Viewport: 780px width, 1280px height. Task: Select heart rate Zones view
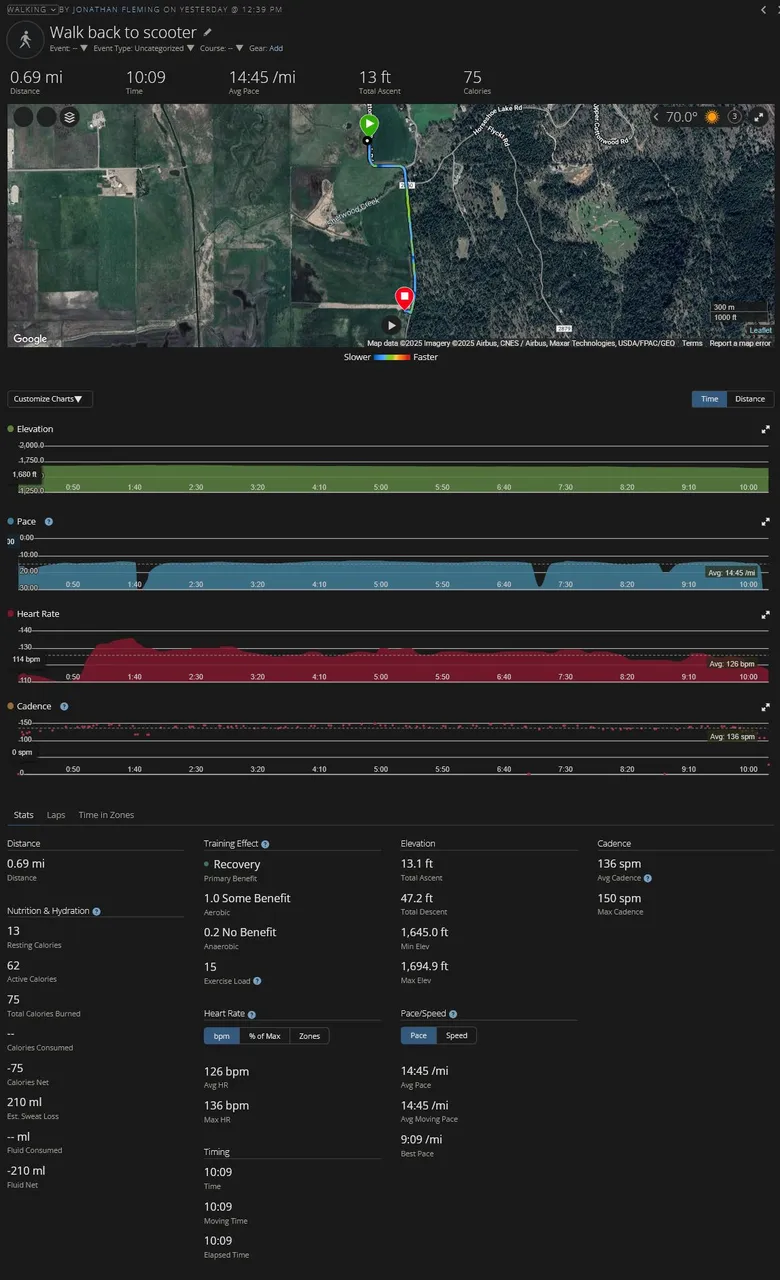pos(309,1036)
